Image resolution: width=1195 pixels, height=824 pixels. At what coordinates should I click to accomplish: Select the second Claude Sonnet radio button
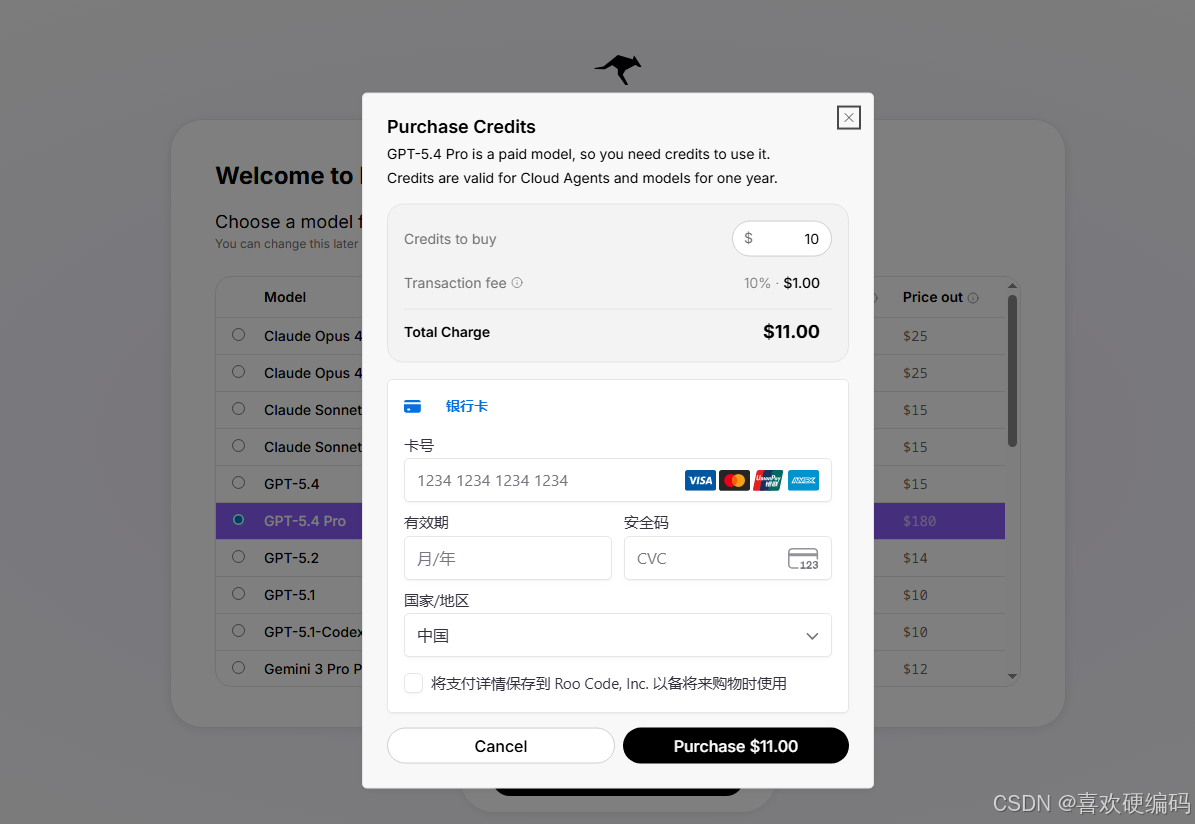pyautogui.click(x=239, y=446)
